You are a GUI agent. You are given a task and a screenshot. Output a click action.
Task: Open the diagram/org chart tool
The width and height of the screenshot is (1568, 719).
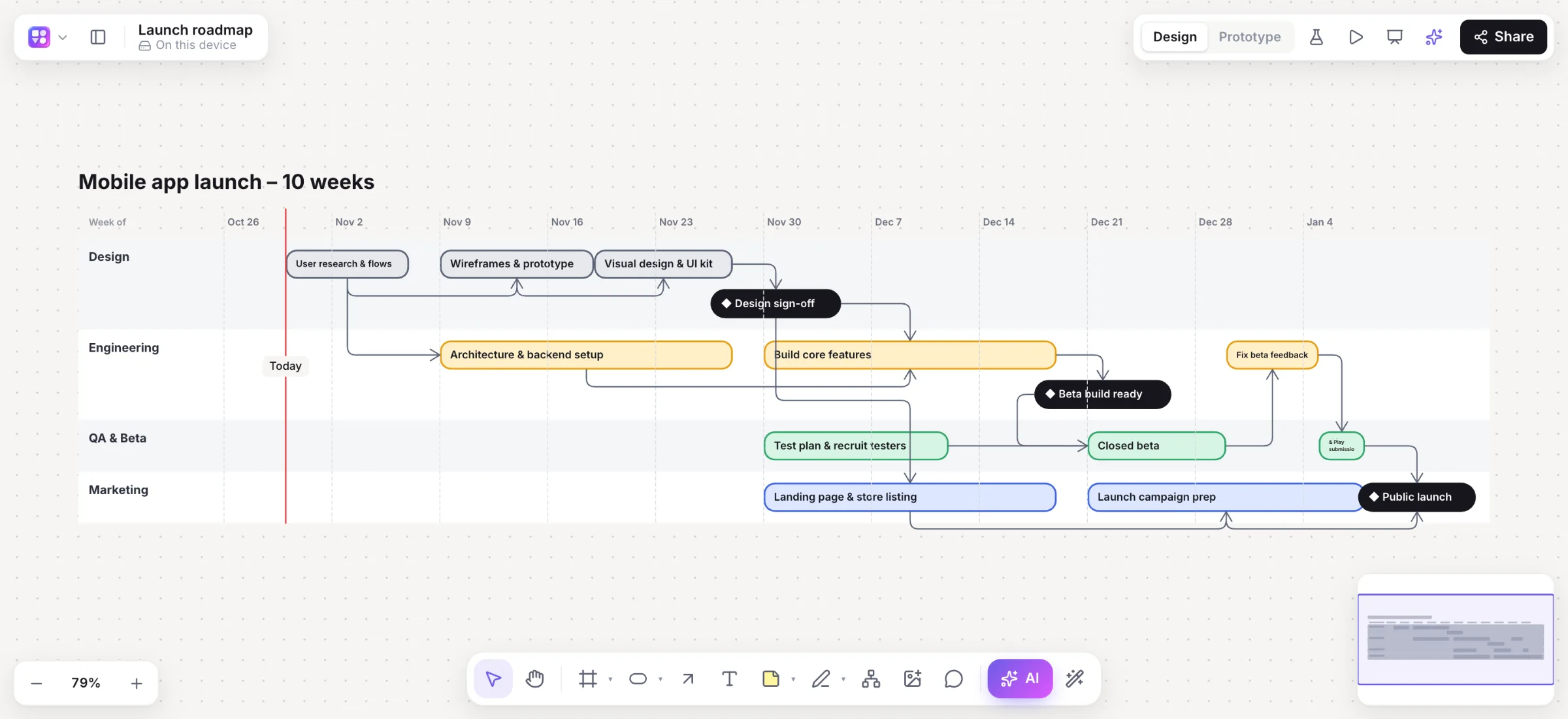(x=871, y=679)
